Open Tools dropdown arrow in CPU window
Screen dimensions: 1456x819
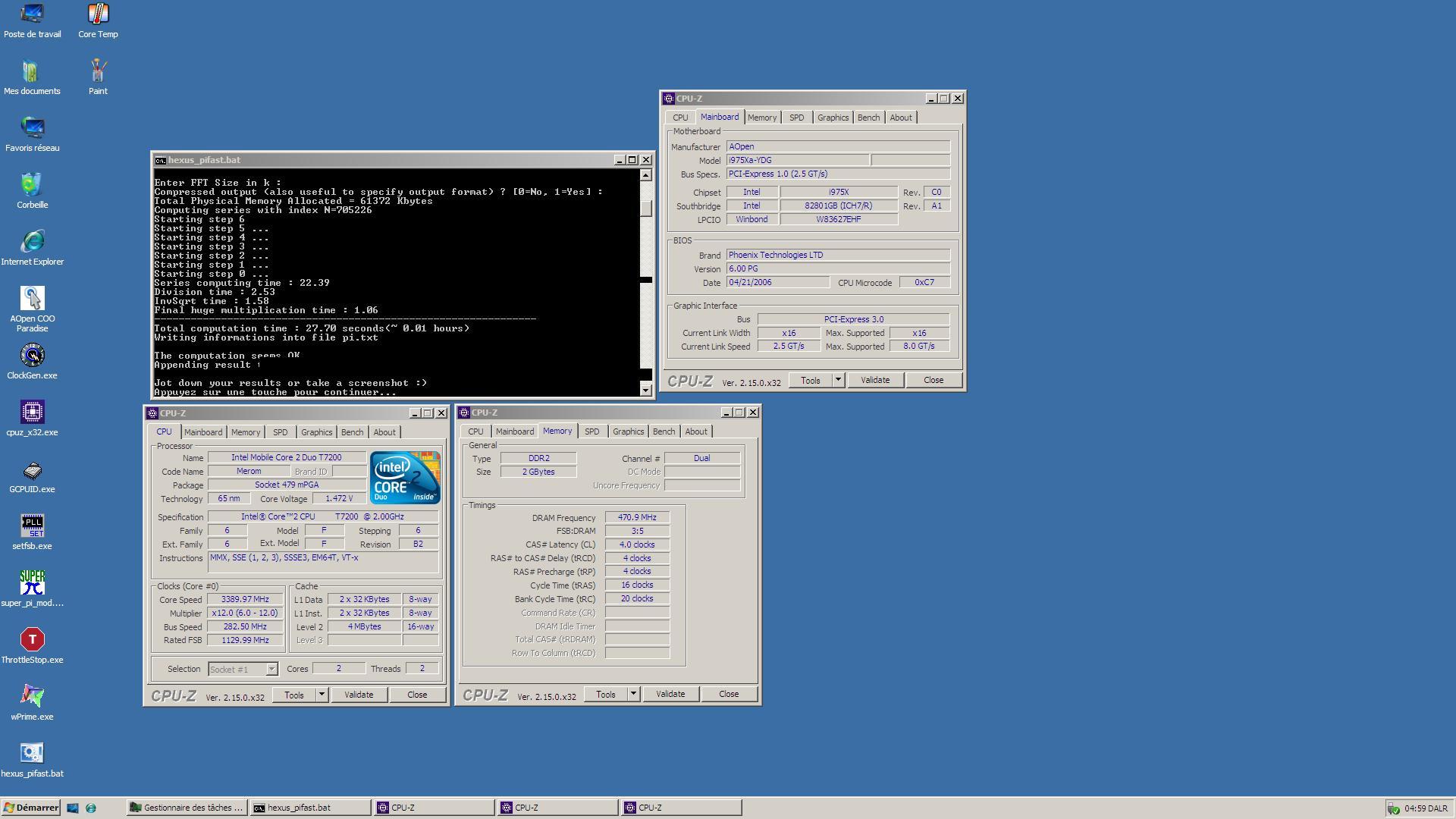point(322,695)
